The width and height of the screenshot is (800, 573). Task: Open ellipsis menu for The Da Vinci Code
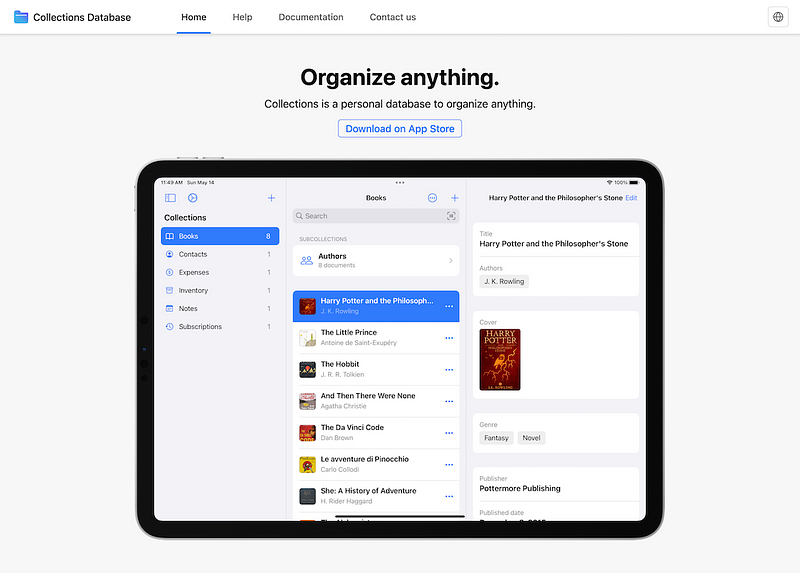click(449, 433)
